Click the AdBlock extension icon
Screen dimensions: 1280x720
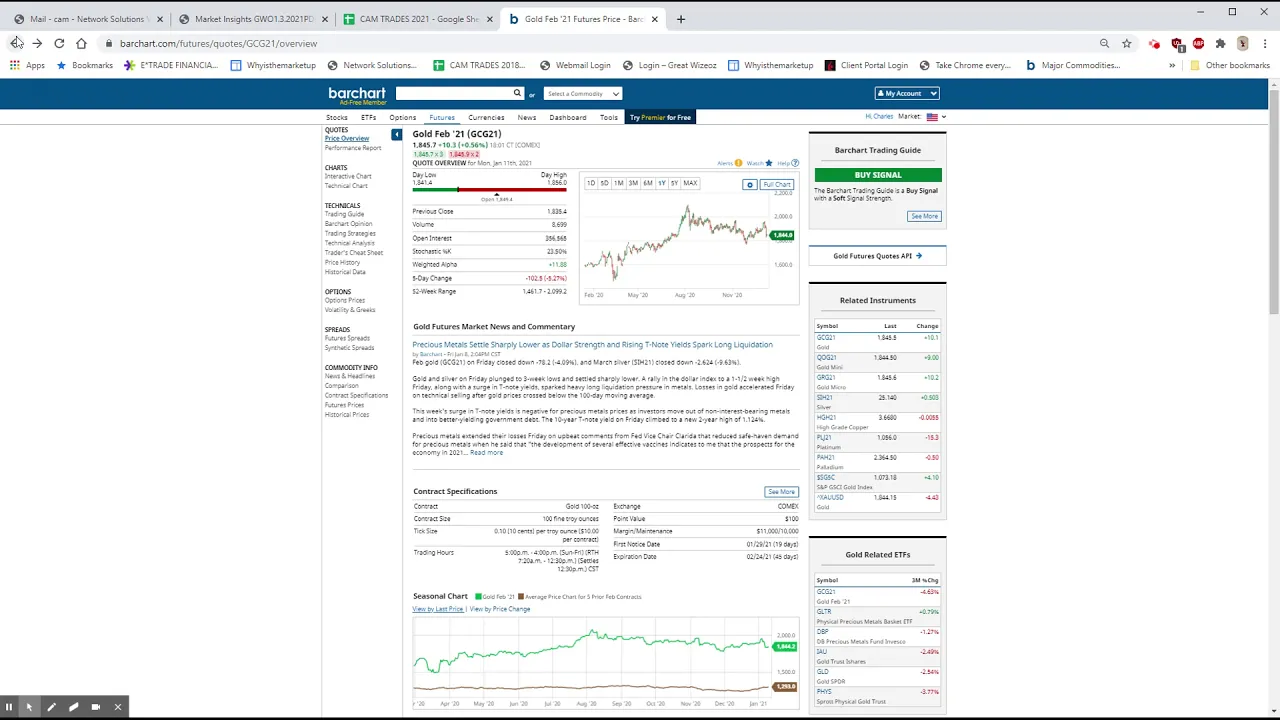(x=1198, y=43)
